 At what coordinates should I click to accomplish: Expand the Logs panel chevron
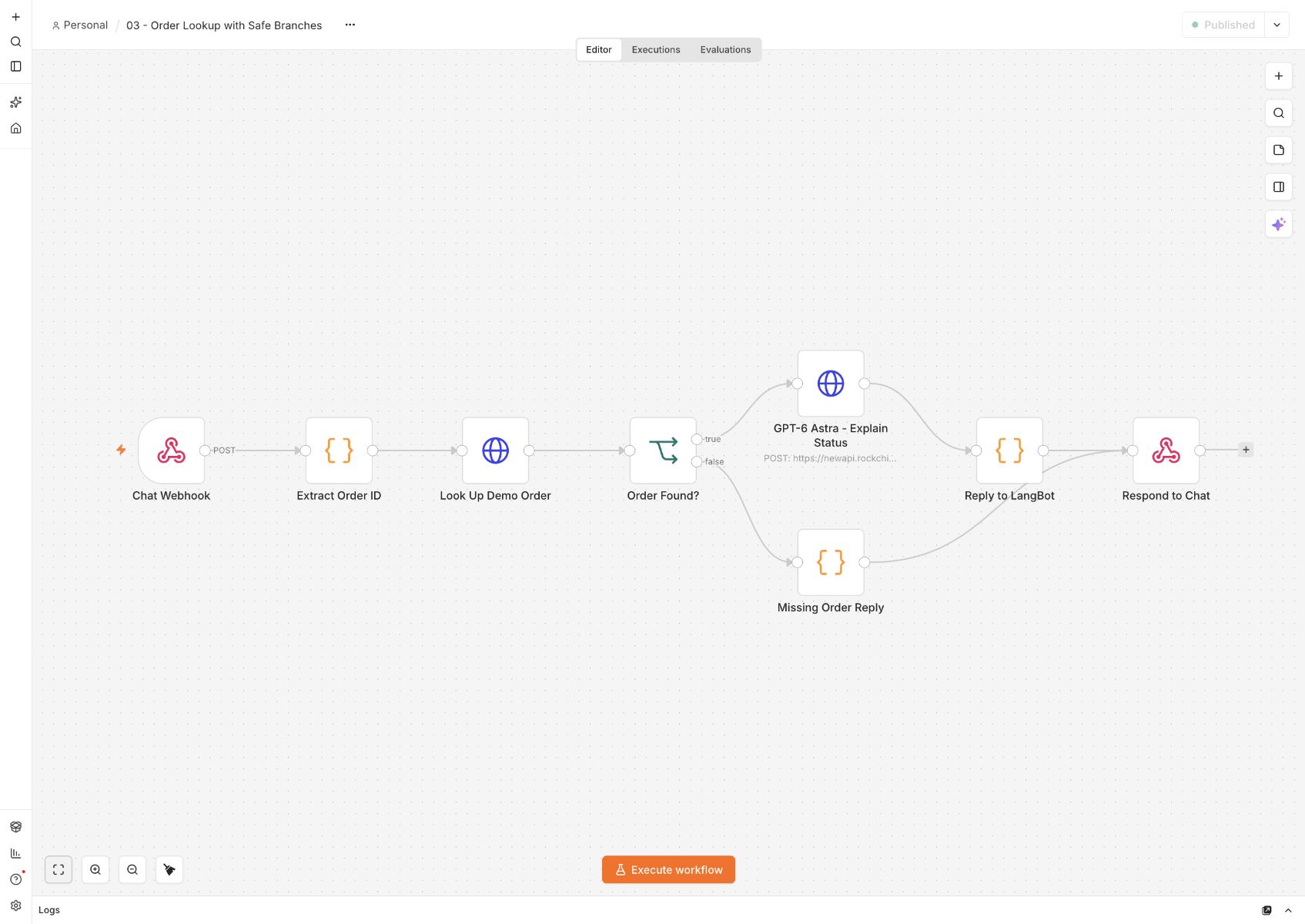[x=1288, y=910]
